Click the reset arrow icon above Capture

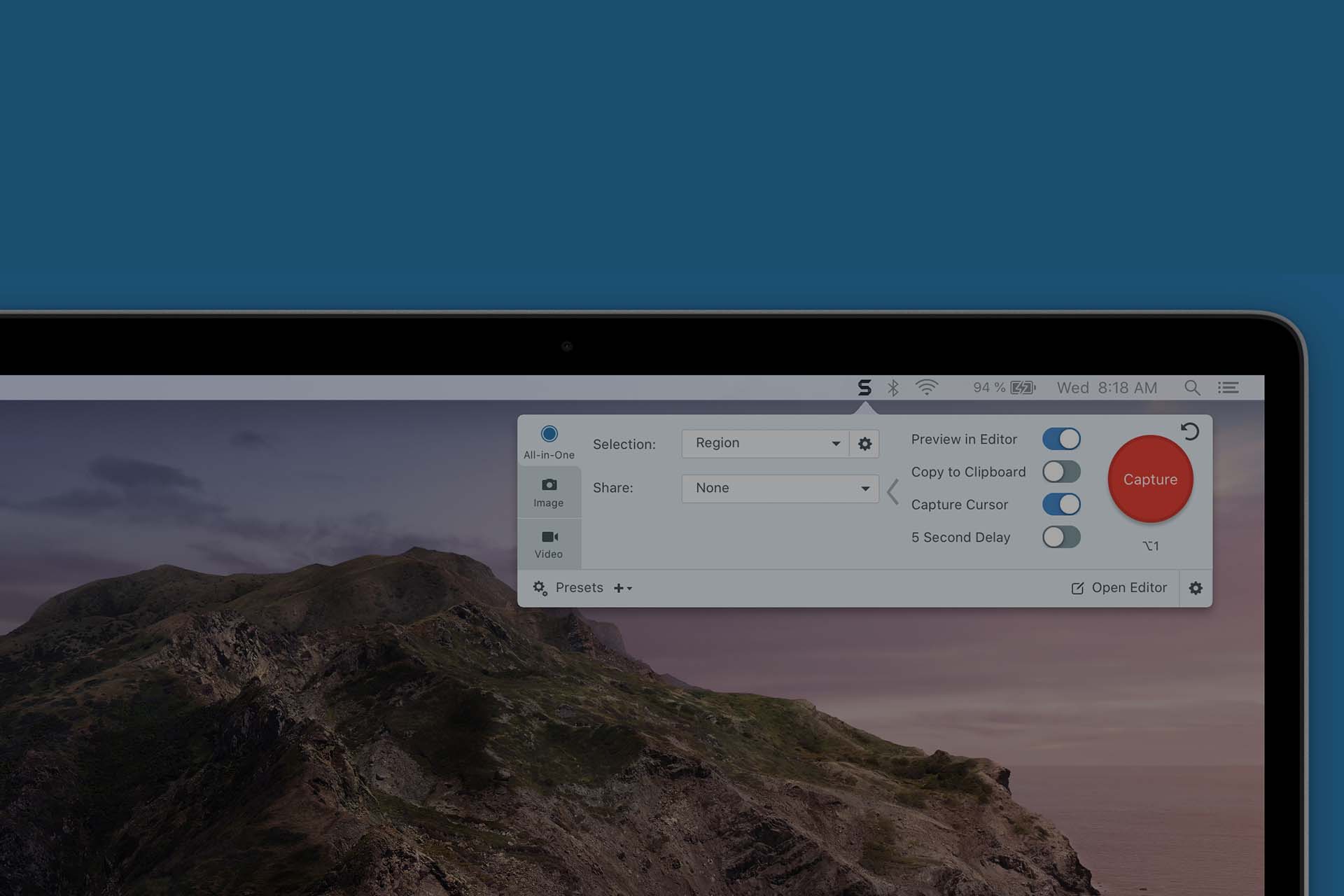(x=1189, y=431)
